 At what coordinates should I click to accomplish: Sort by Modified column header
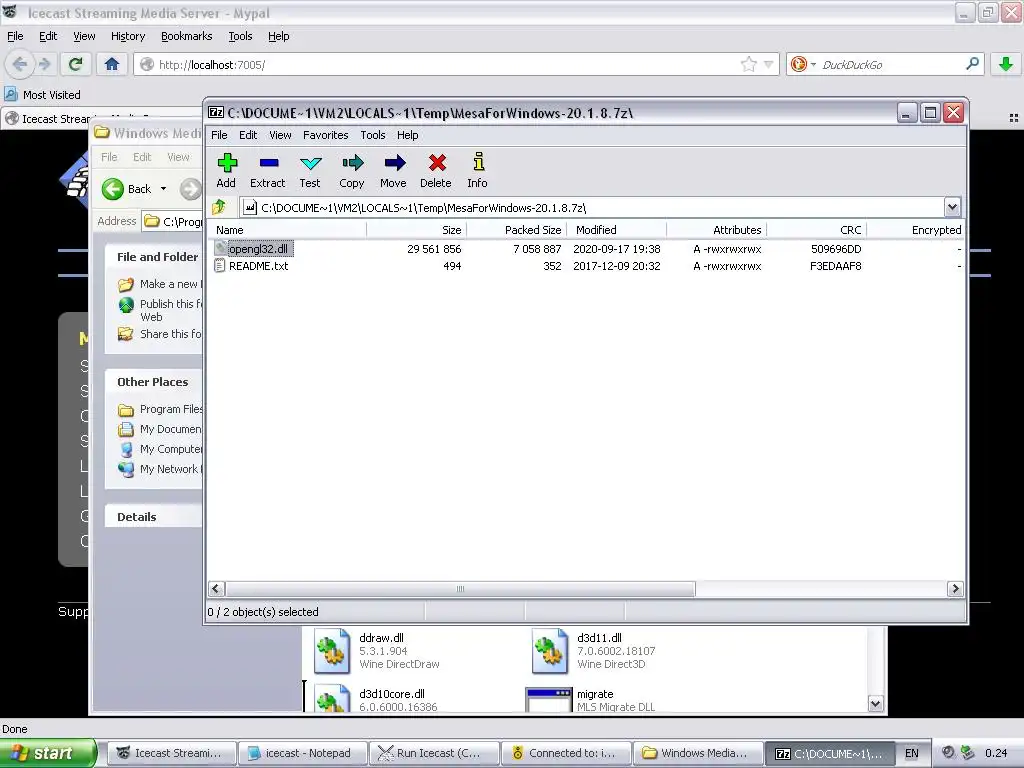[x=616, y=230]
